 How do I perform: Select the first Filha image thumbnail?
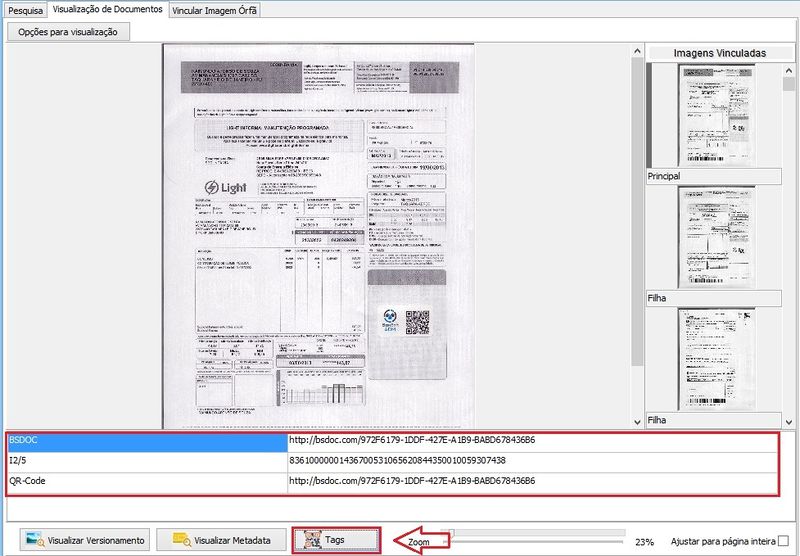(x=716, y=237)
